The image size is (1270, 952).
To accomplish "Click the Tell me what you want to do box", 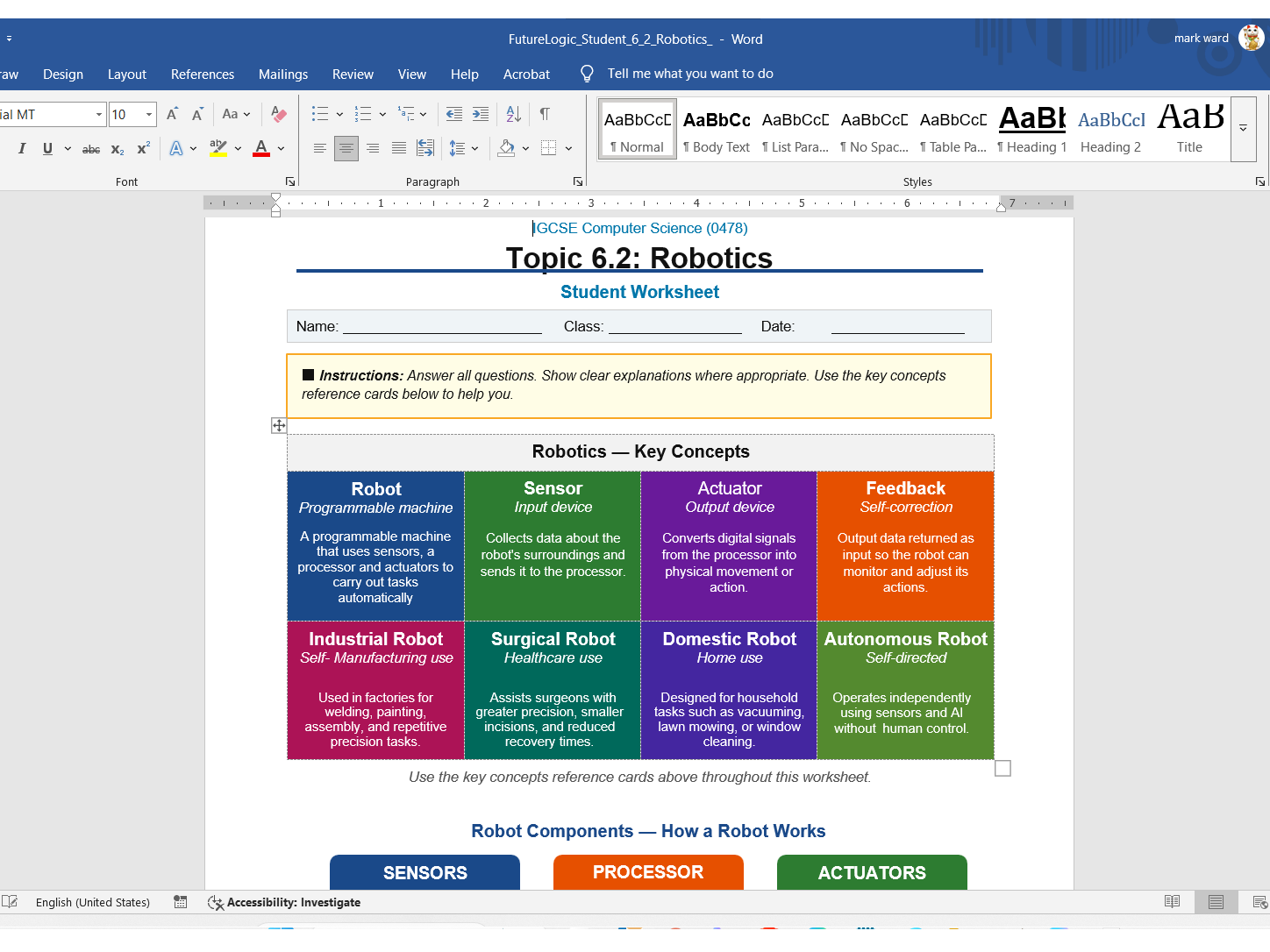I will click(690, 74).
